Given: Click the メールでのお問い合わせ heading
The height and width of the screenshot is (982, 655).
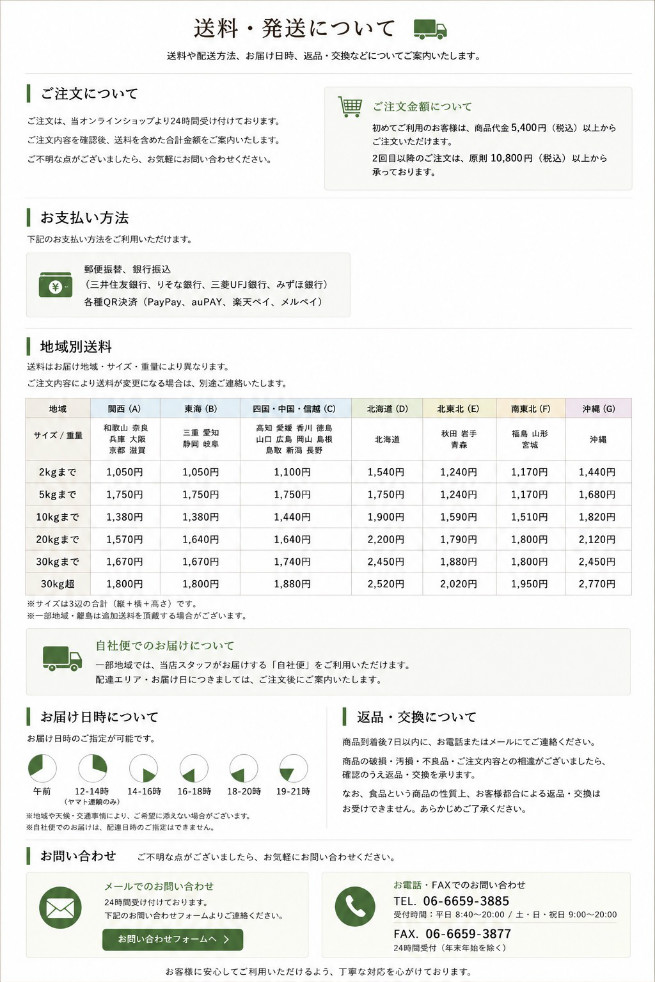Looking at the screenshot, I should coord(159,886).
